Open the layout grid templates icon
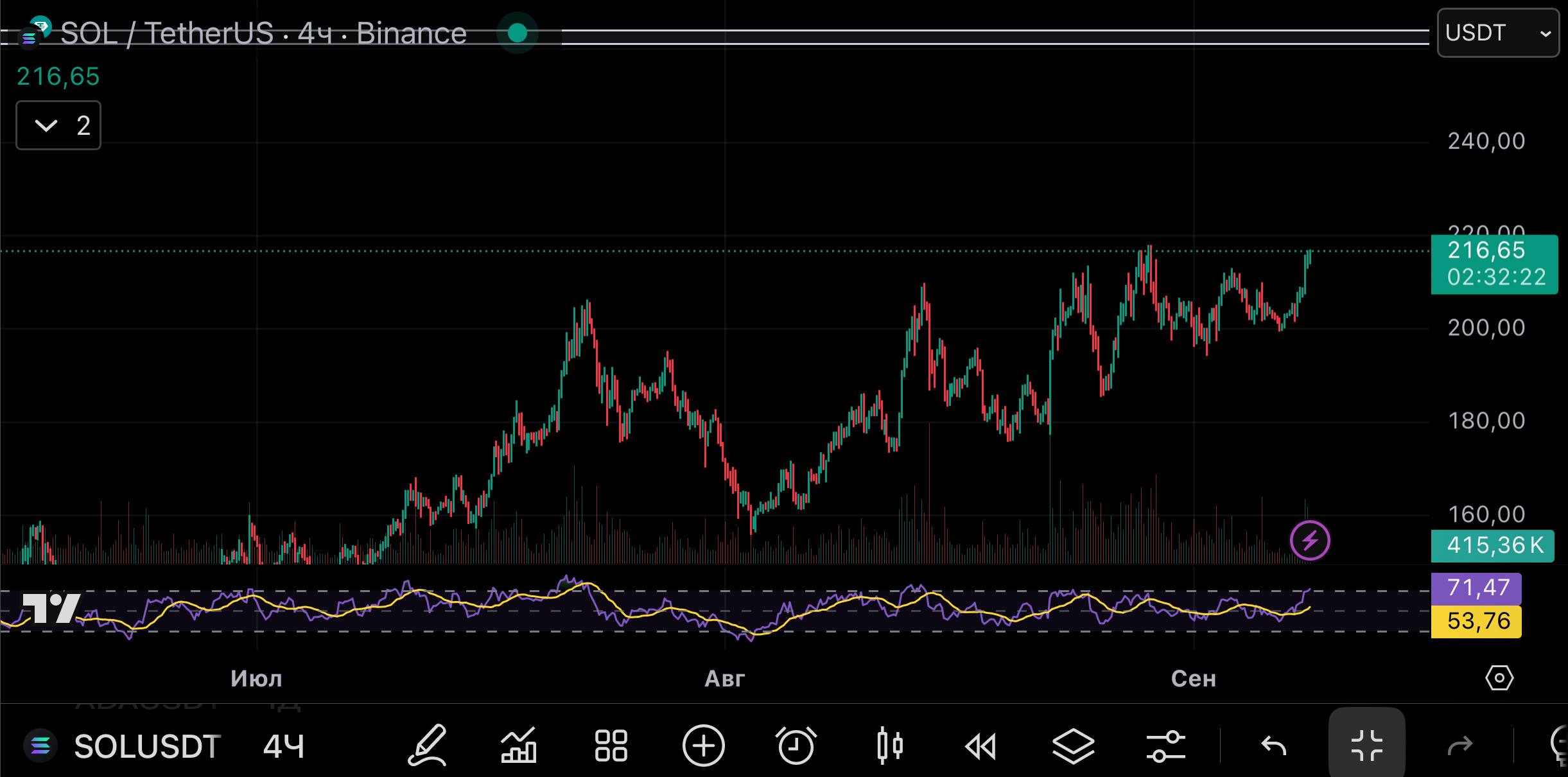Image resolution: width=1568 pixels, height=777 pixels. pyautogui.click(x=611, y=746)
